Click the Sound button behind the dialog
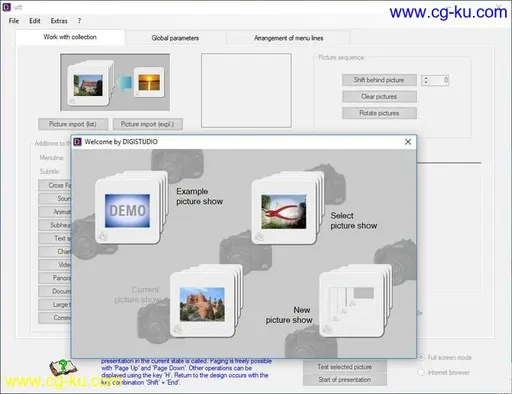 tap(55, 198)
